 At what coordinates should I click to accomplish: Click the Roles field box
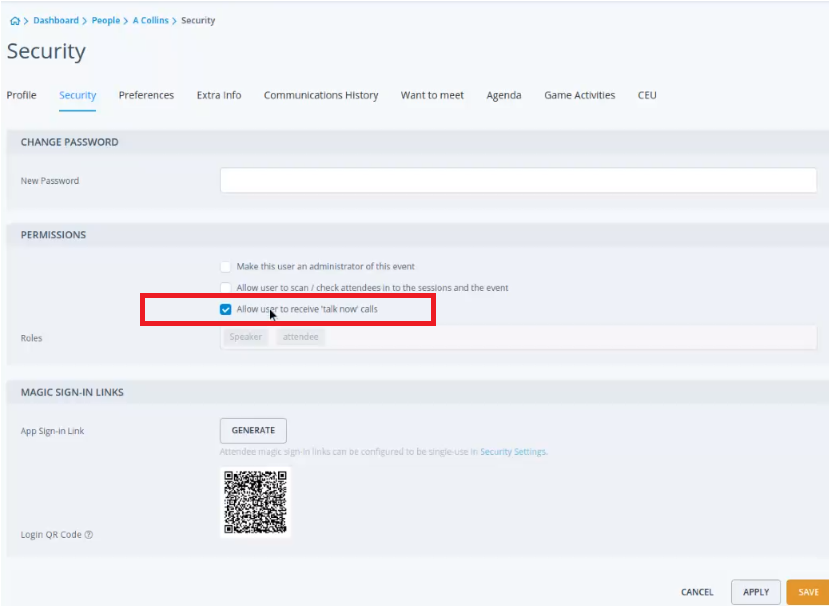point(518,337)
